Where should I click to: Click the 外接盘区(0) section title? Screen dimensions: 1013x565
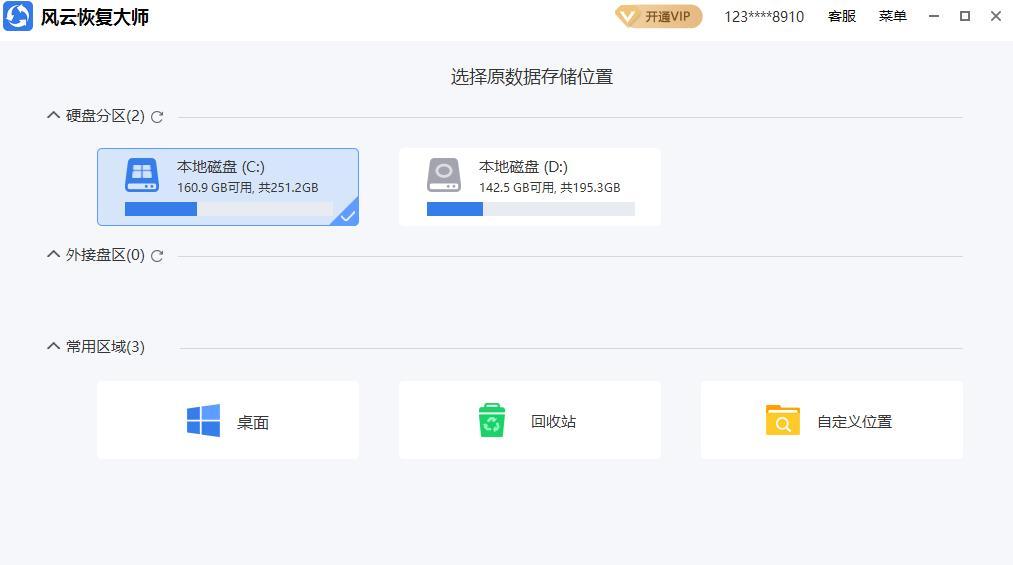tap(105, 255)
